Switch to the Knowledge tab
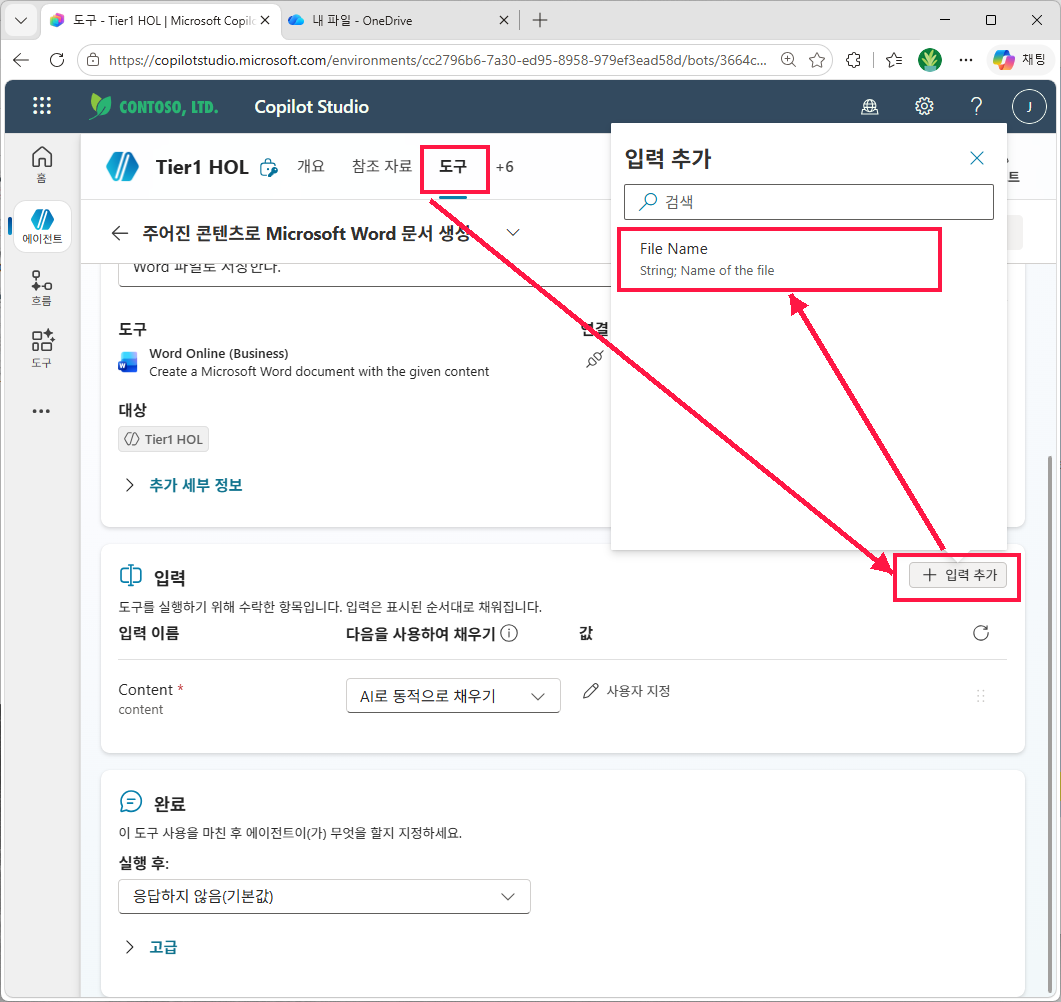 pos(382,166)
